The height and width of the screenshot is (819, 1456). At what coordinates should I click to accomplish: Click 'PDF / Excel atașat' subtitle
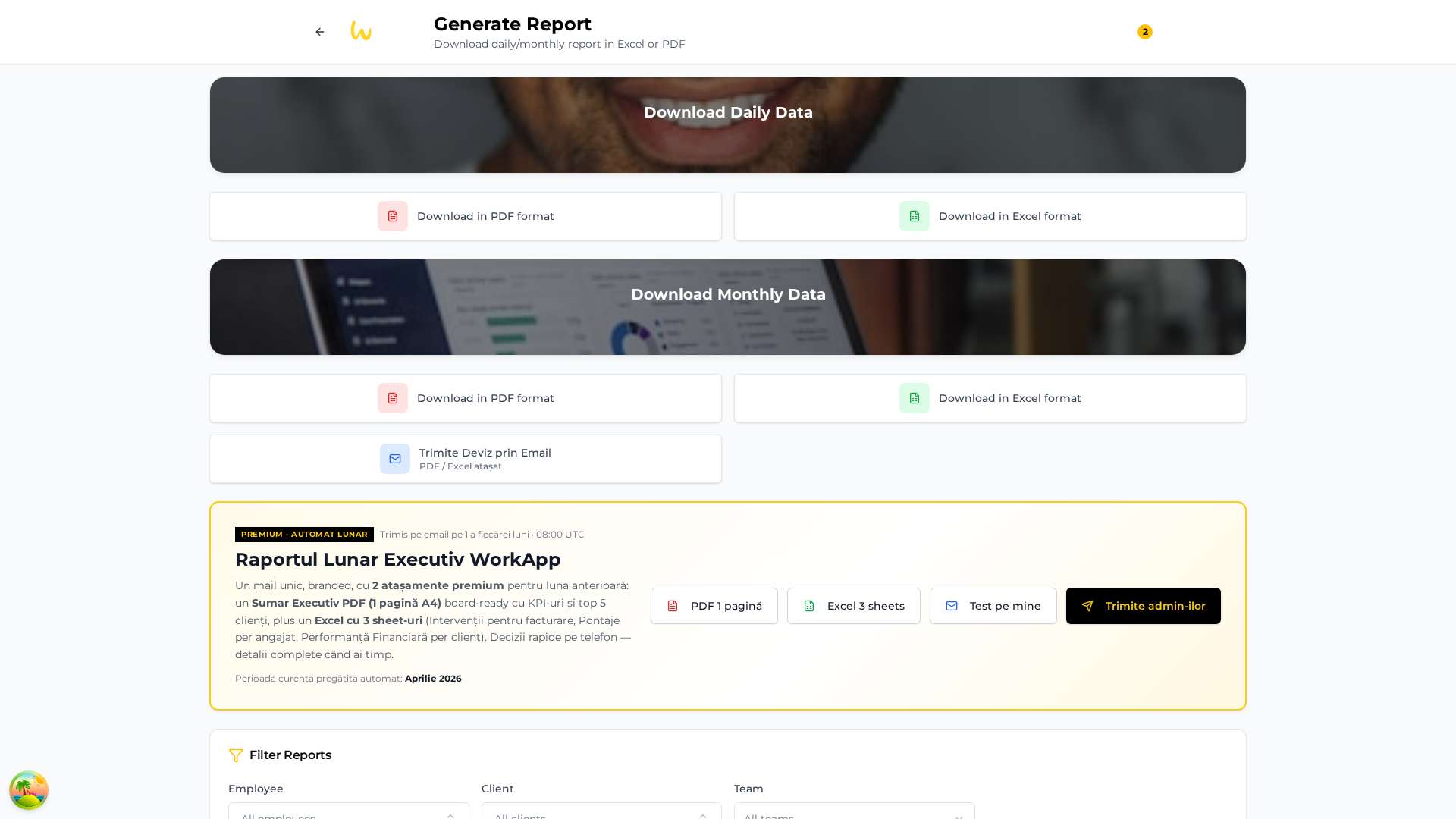point(460,466)
